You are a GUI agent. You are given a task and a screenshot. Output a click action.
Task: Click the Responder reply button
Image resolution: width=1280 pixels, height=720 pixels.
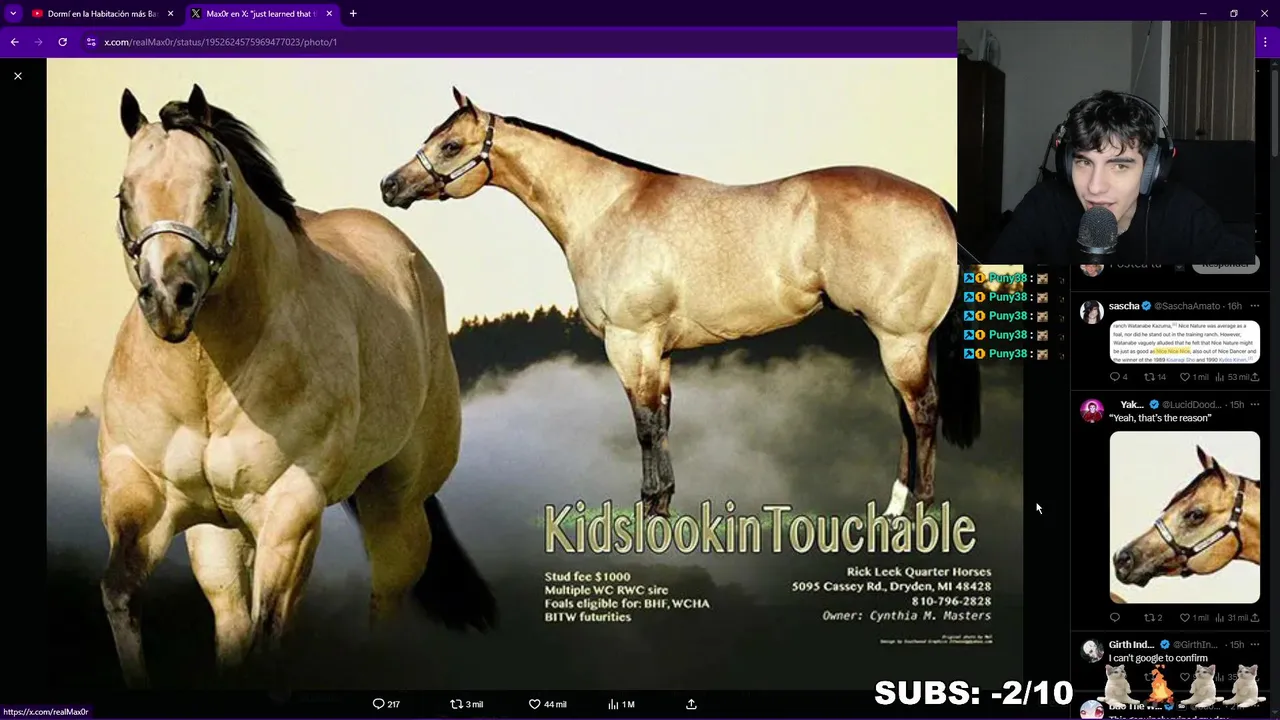tap(1225, 265)
